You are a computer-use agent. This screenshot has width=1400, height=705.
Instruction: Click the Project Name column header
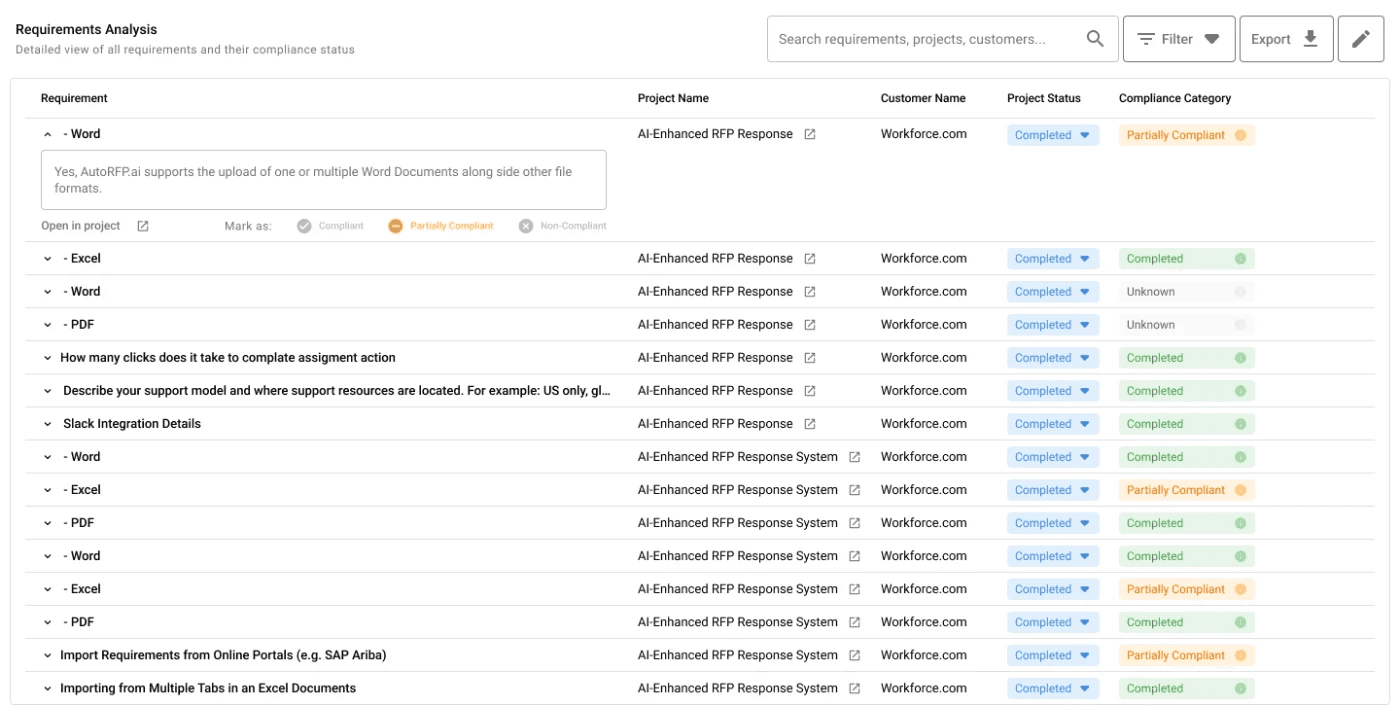tap(673, 98)
